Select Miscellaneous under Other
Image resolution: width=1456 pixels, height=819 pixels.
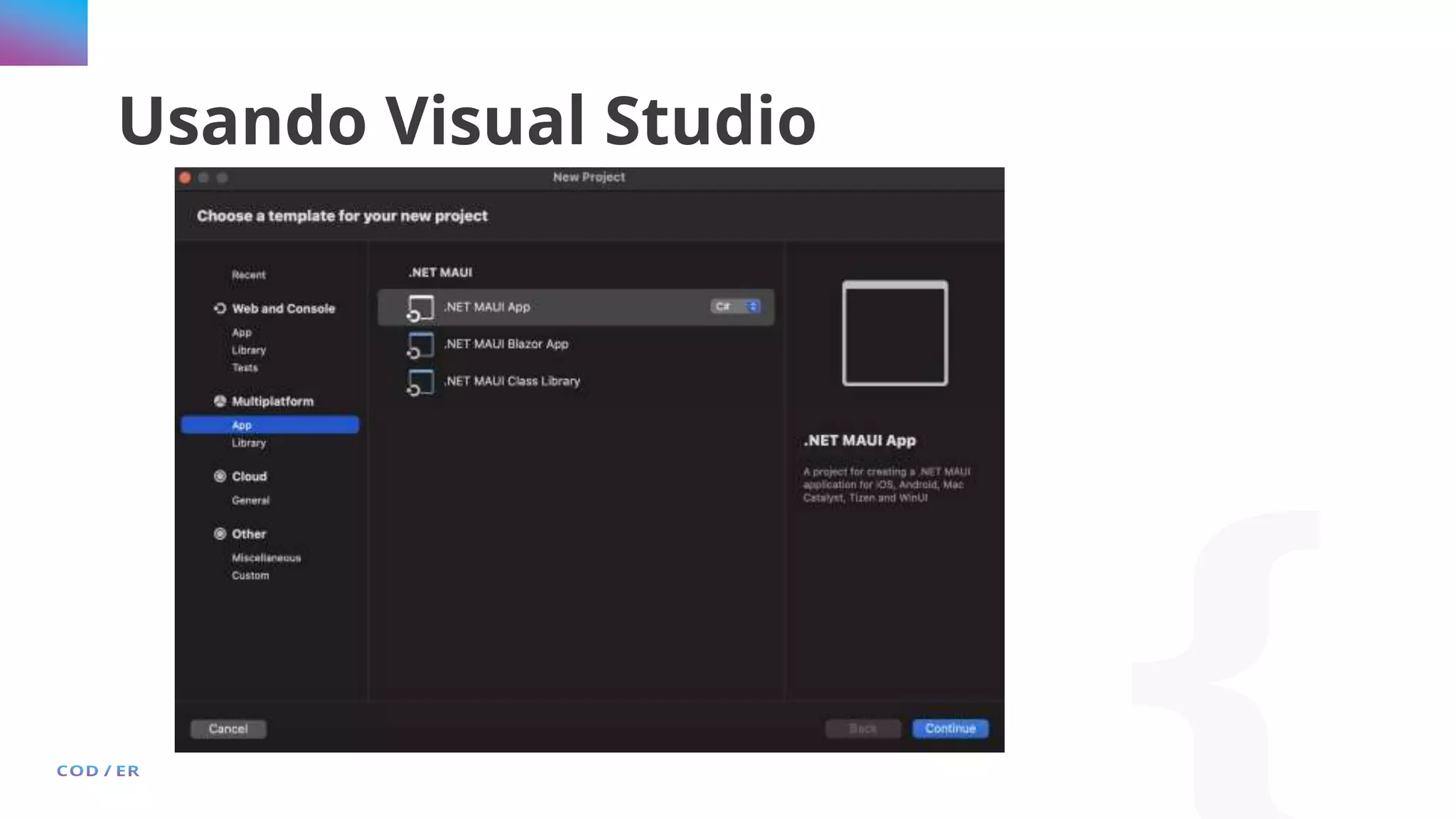(266, 558)
